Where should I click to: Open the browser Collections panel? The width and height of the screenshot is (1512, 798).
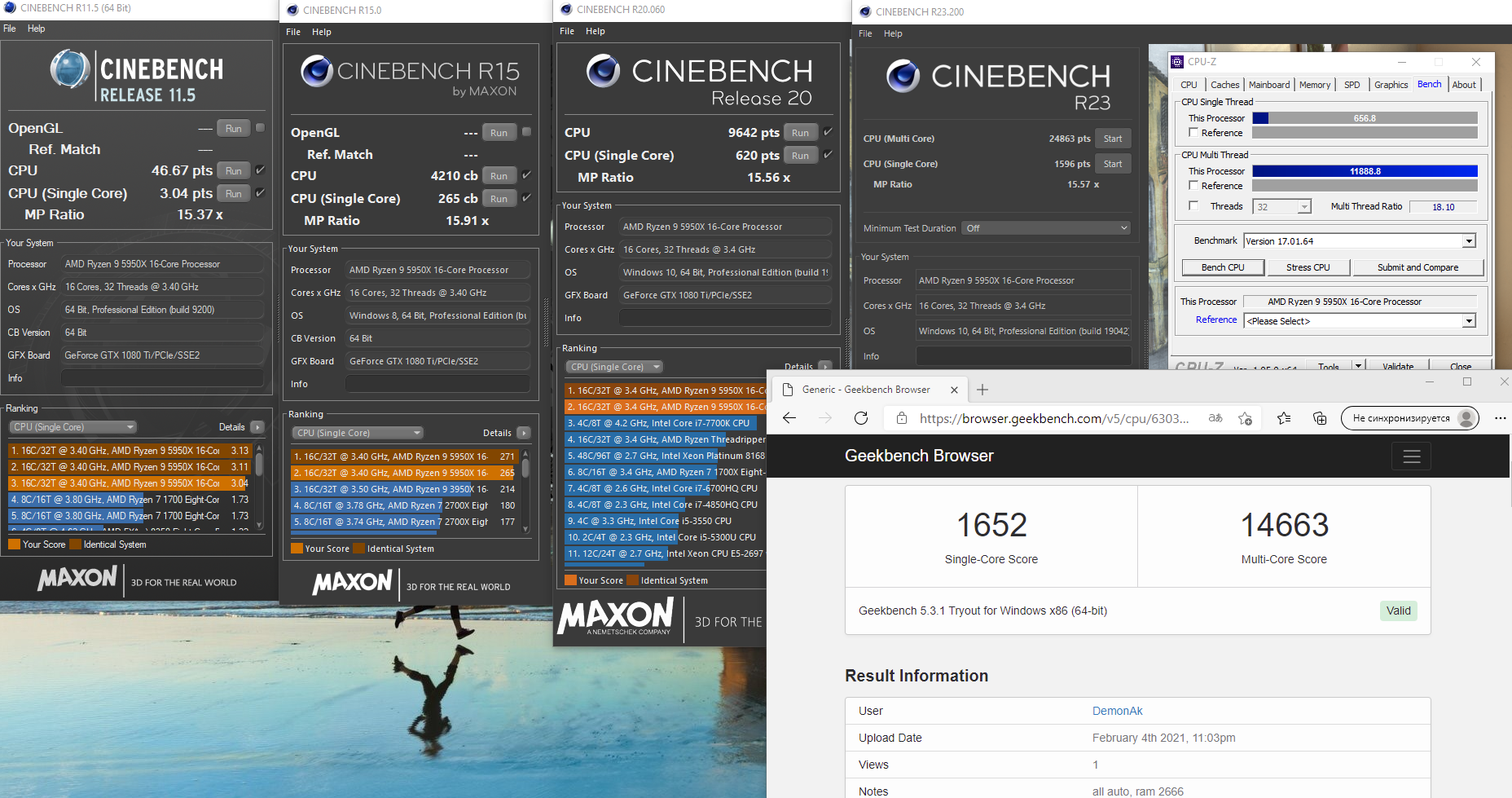[x=1320, y=418]
